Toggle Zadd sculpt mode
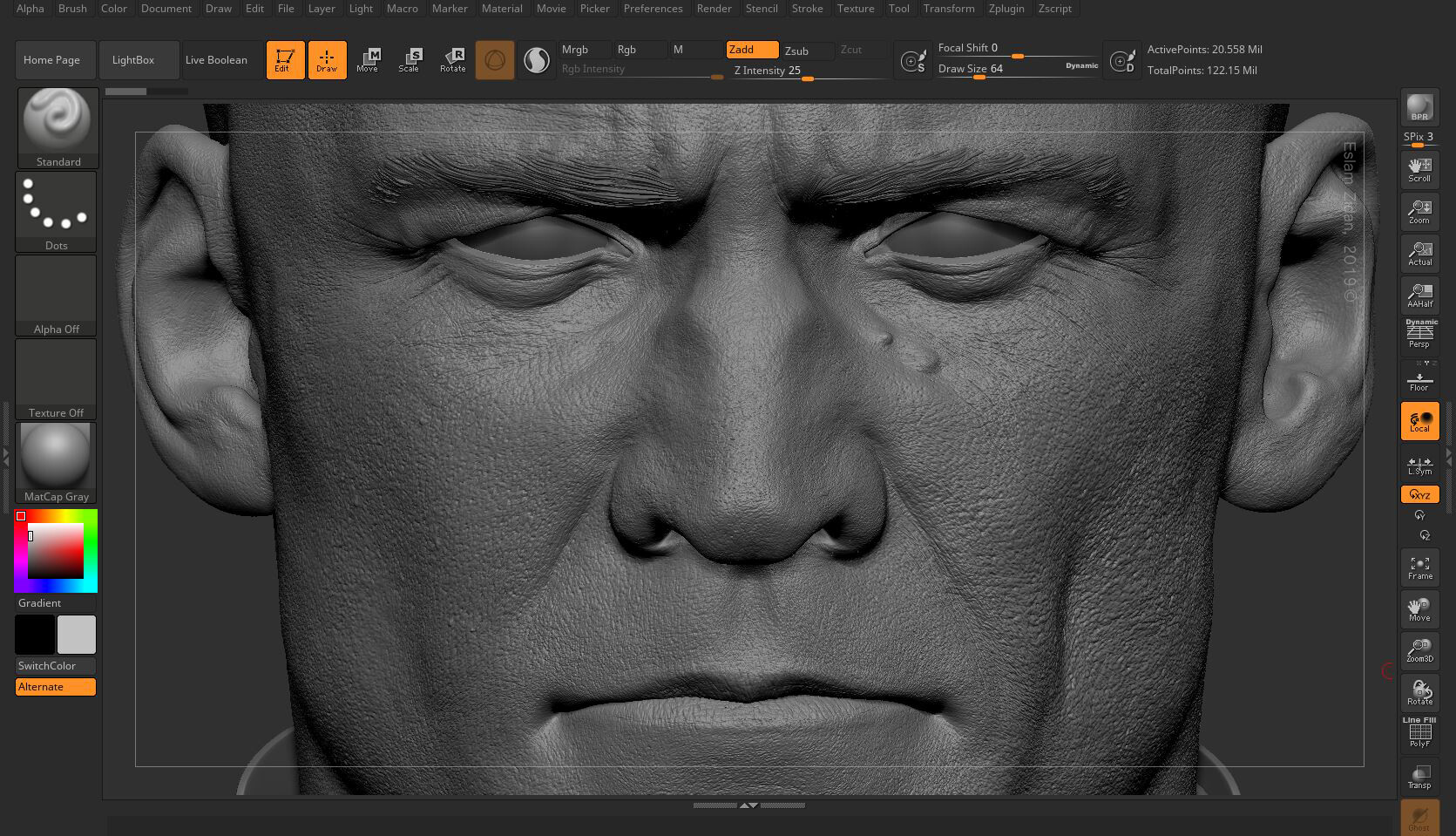The image size is (1456, 836). (x=752, y=50)
